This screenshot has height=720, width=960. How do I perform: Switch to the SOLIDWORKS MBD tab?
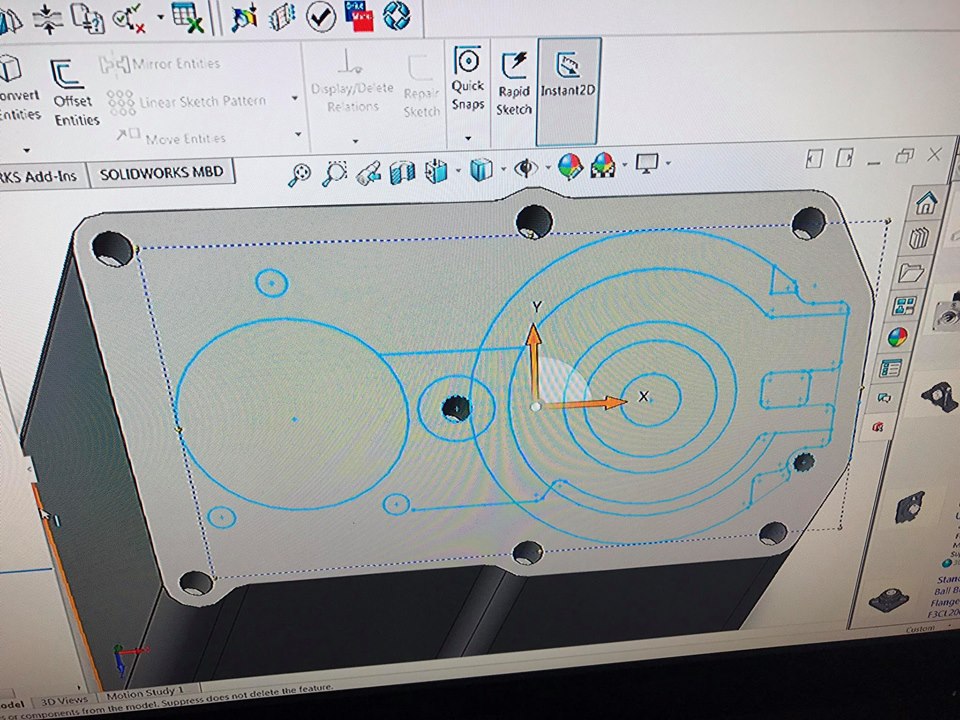coord(161,173)
